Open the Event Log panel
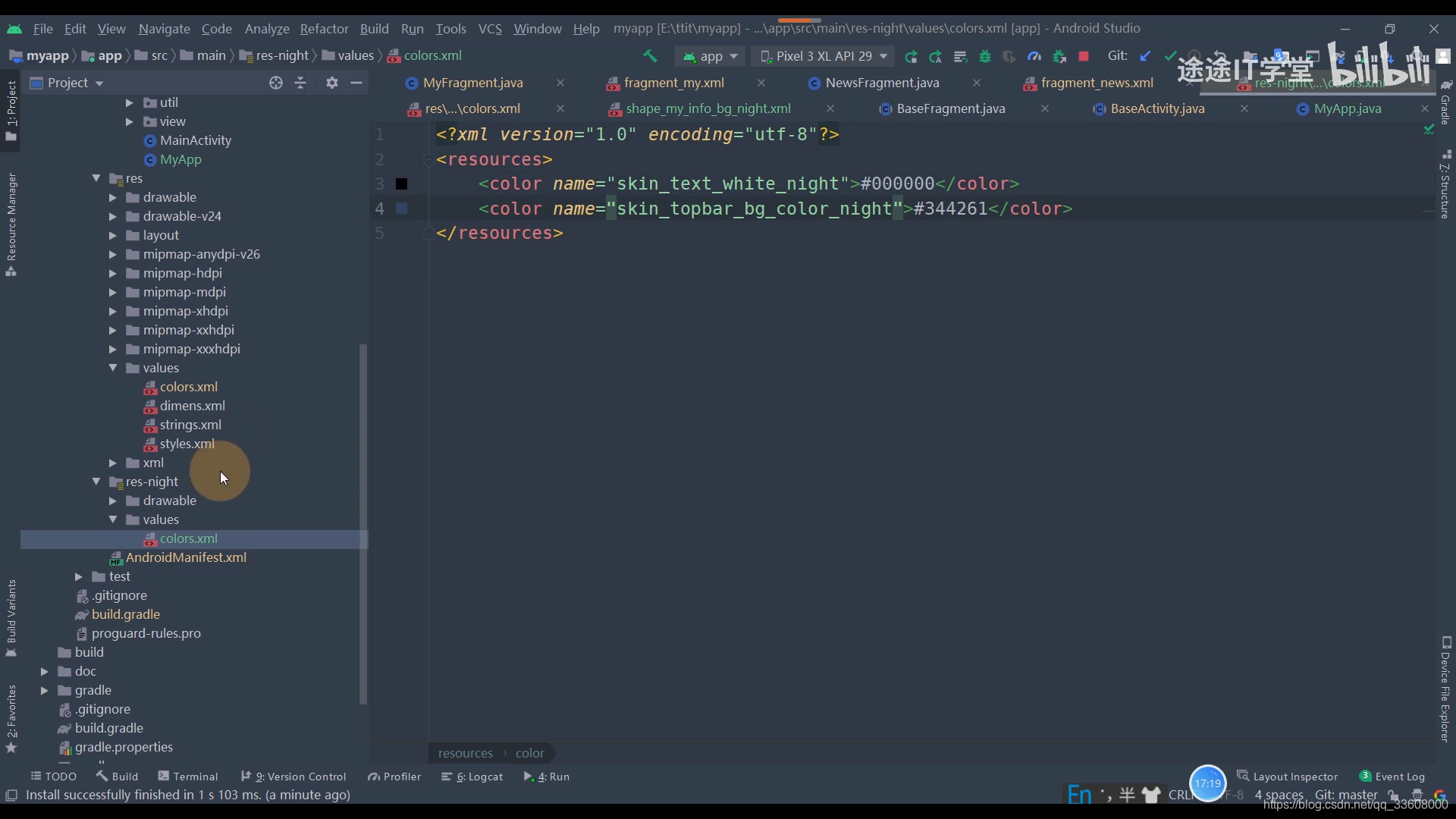Viewport: 1456px width, 819px height. [x=1392, y=776]
